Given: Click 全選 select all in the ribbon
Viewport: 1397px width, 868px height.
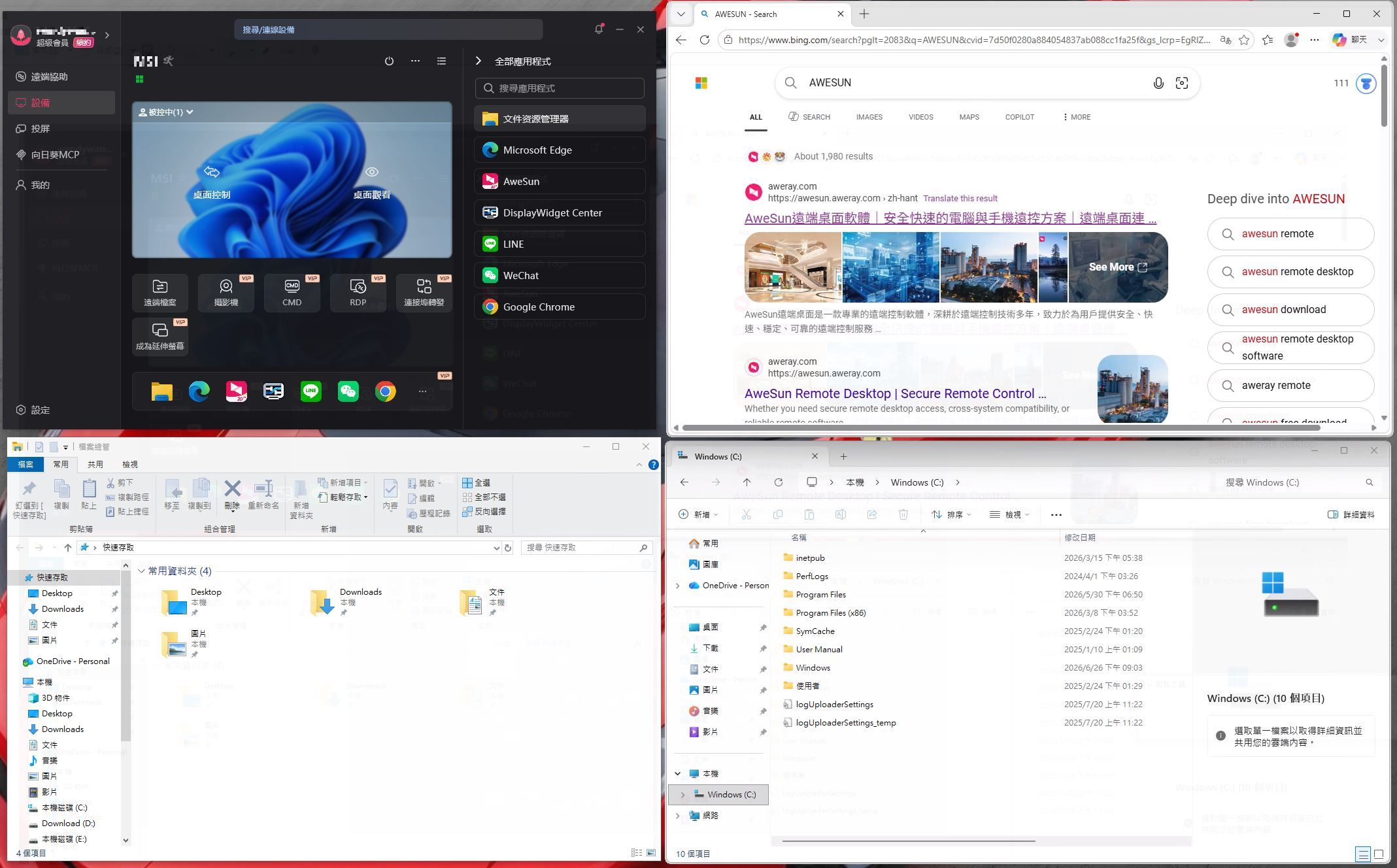Looking at the screenshot, I should click(x=476, y=482).
